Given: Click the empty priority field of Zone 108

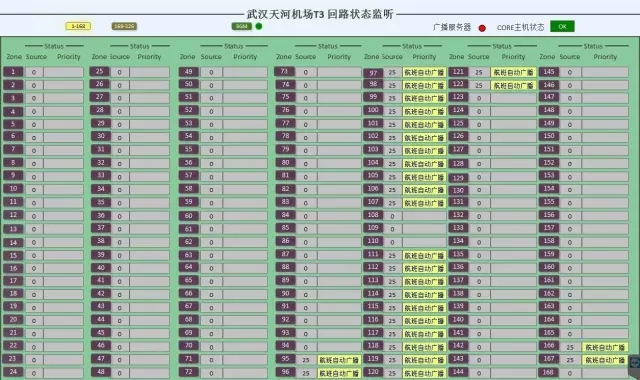Looking at the screenshot, I should [424, 216].
